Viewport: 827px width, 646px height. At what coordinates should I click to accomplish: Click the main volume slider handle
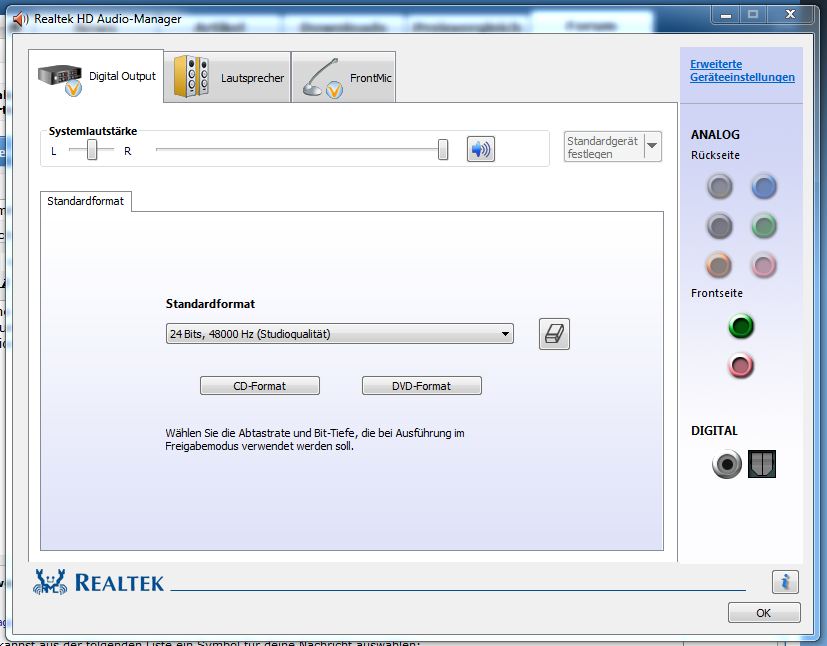tap(443, 149)
